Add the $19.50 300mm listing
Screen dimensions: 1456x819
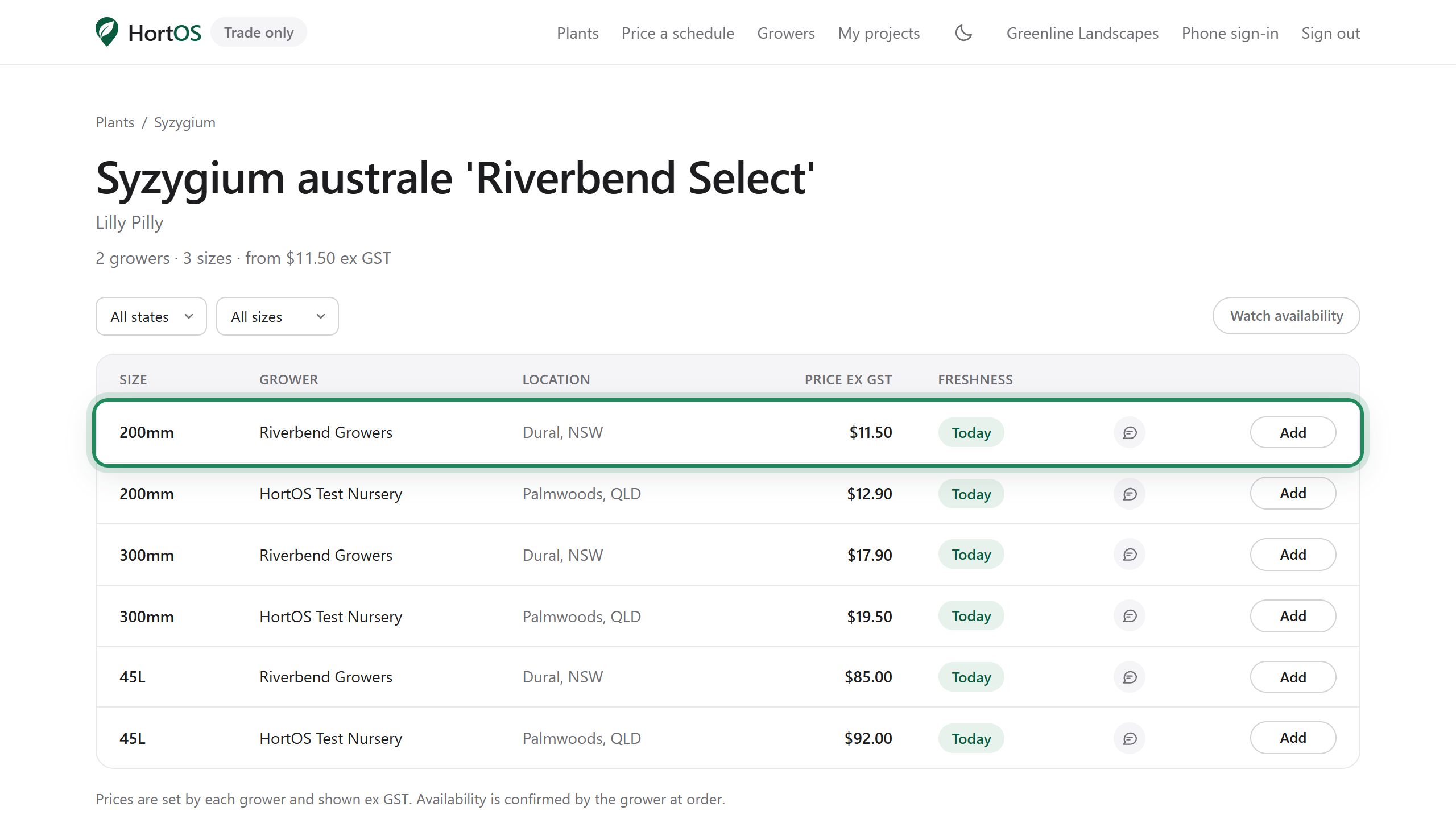[1293, 616]
